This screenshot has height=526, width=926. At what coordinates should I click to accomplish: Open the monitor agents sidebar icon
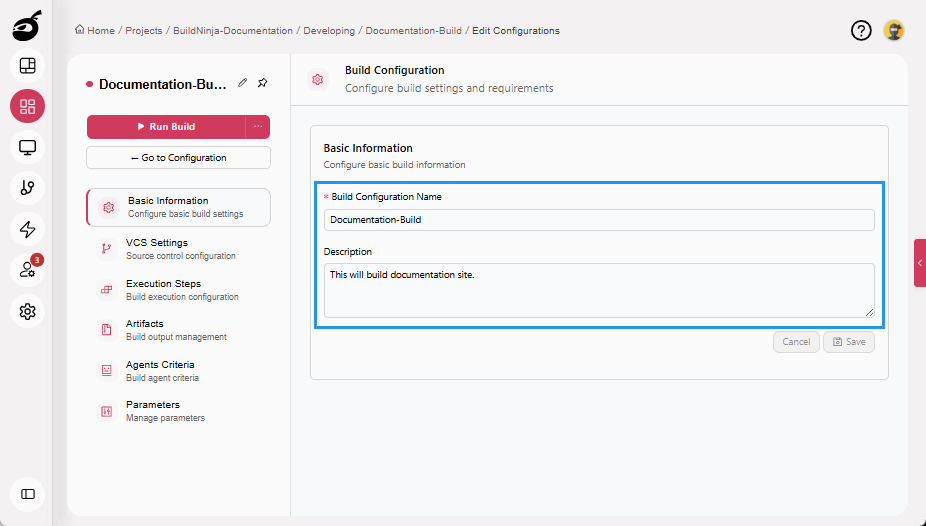click(x=27, y=147)
